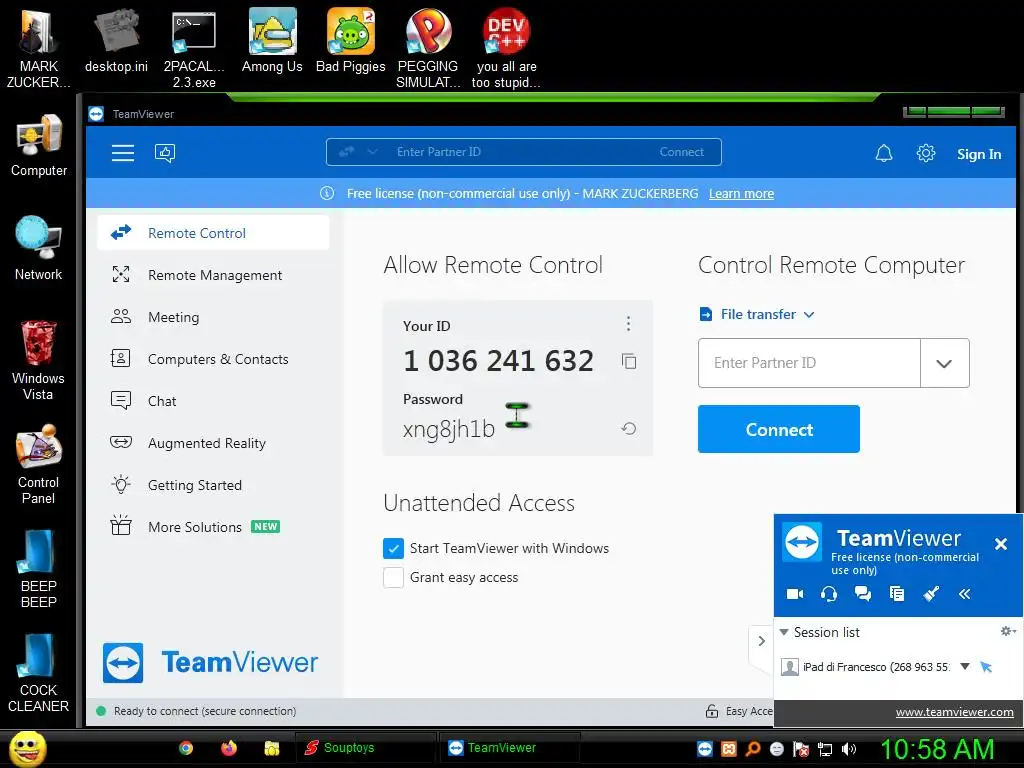1024x768 pixels.
Task: Copy Your ID to clipboard
Action: 629,361
